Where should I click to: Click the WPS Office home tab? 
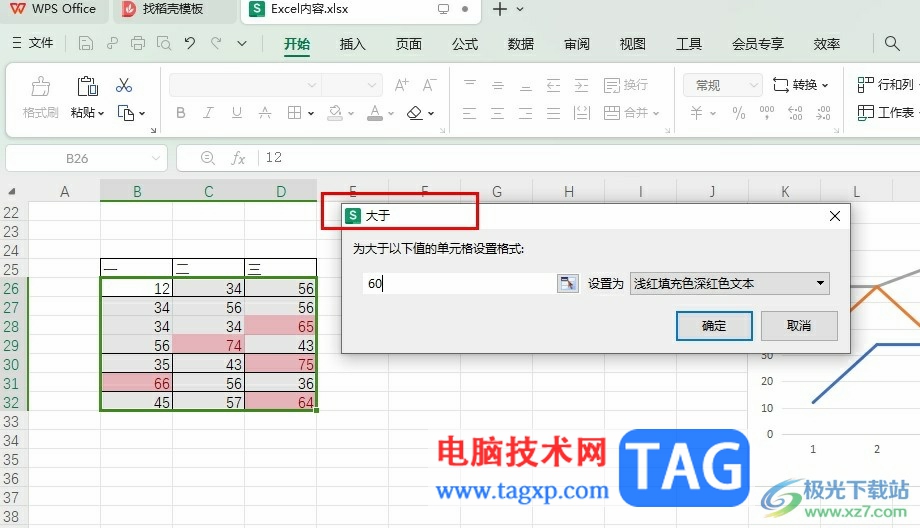coord(53,9)
